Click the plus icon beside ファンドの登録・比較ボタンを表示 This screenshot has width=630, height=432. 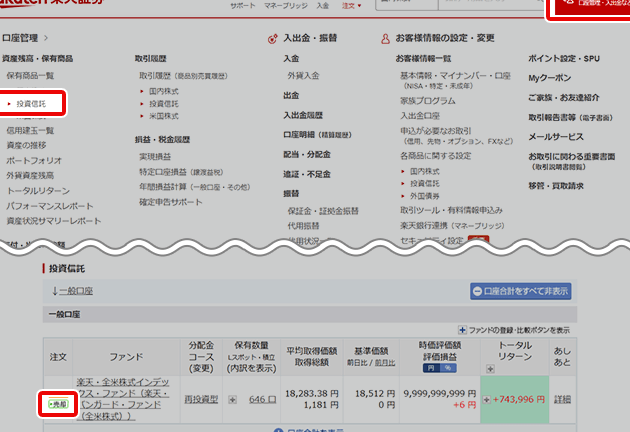(x=462, y=330)
